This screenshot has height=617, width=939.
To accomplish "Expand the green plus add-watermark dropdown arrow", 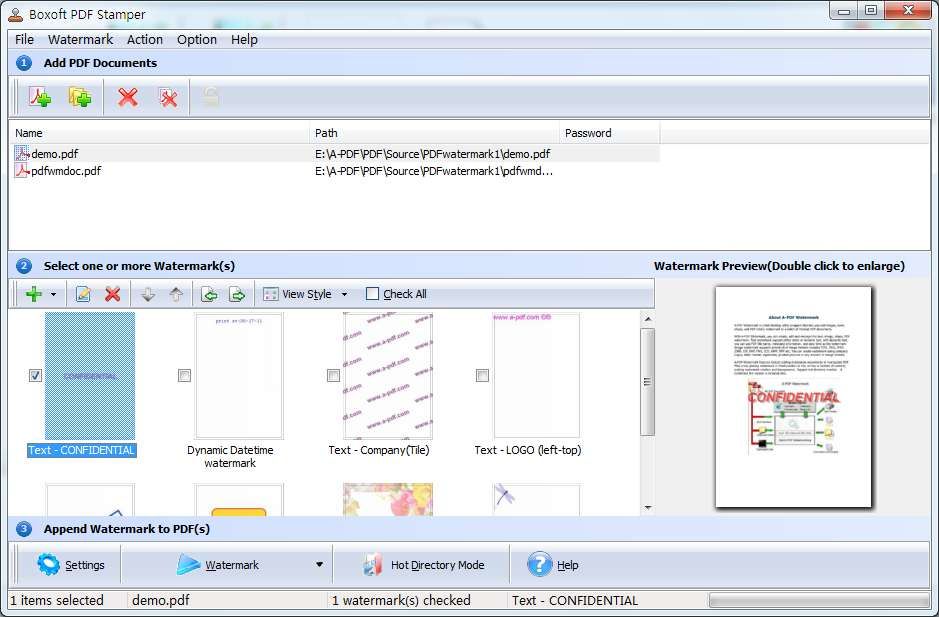I will point(53,295).
